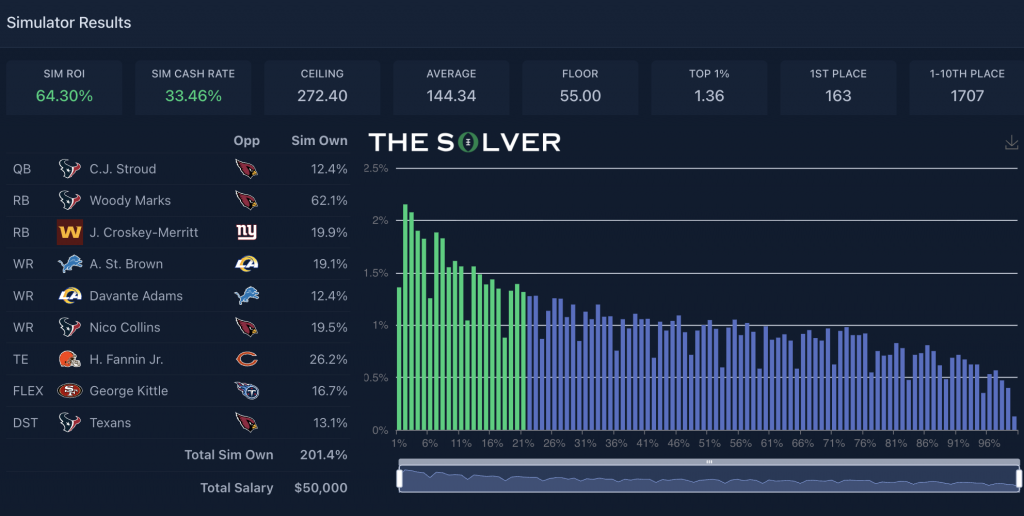Click left handle of chart range slider
Screen dimensions: 1024x516
click(x=400, y=479)
